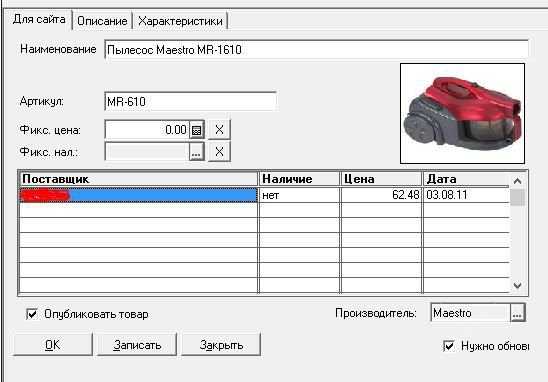Click scroll down arrow in supplier table

coord(518,285)
